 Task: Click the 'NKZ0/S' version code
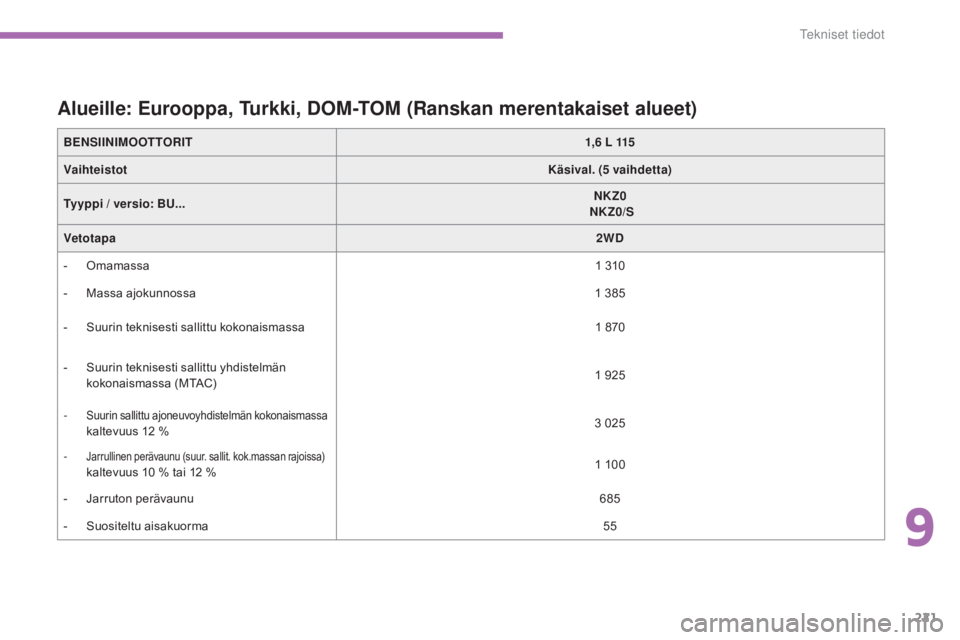(x=612, y=212)
